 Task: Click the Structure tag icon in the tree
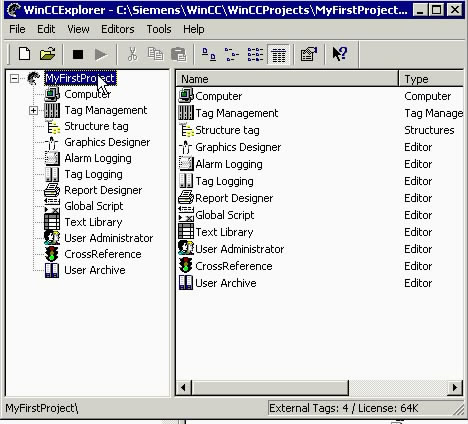tap(52, 126)
